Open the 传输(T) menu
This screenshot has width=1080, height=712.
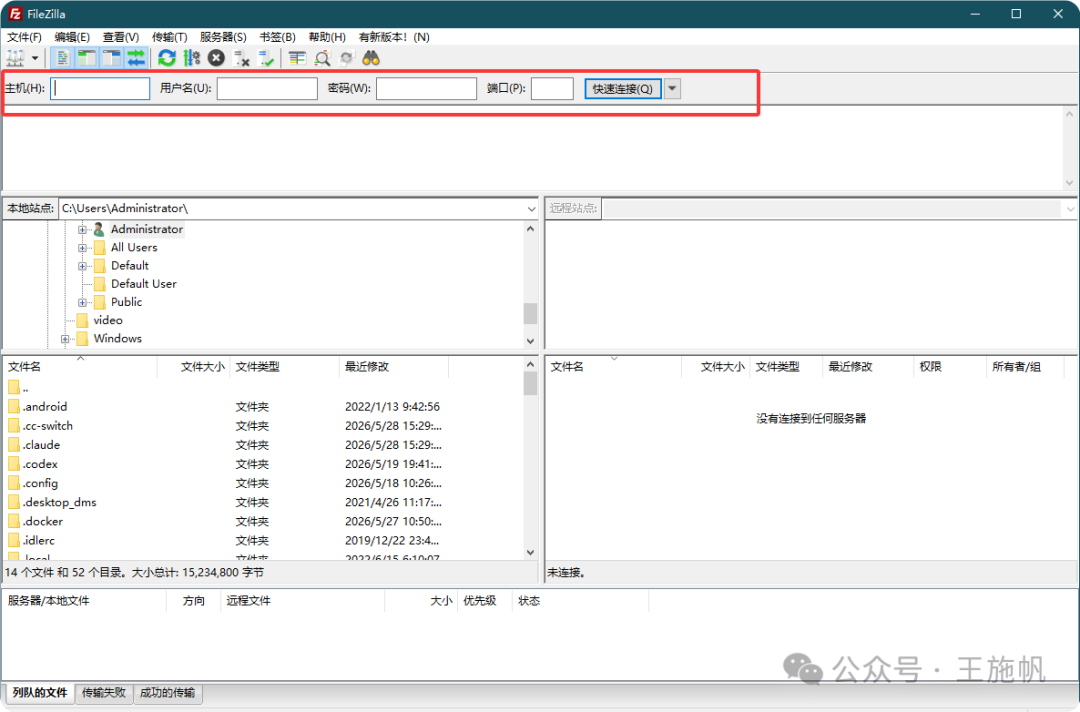pos(169,37)
